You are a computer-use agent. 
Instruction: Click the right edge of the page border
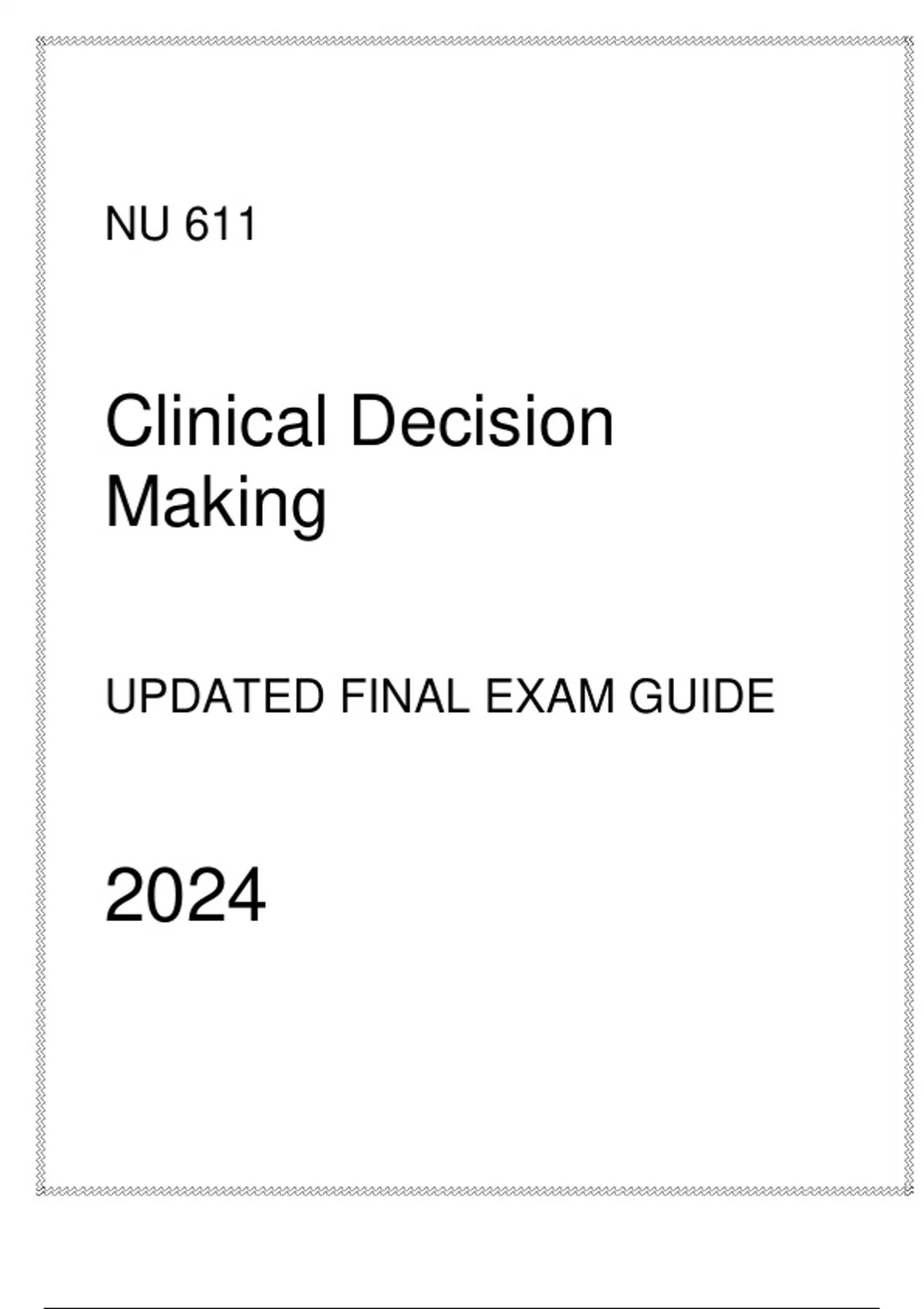coord(908,616)
